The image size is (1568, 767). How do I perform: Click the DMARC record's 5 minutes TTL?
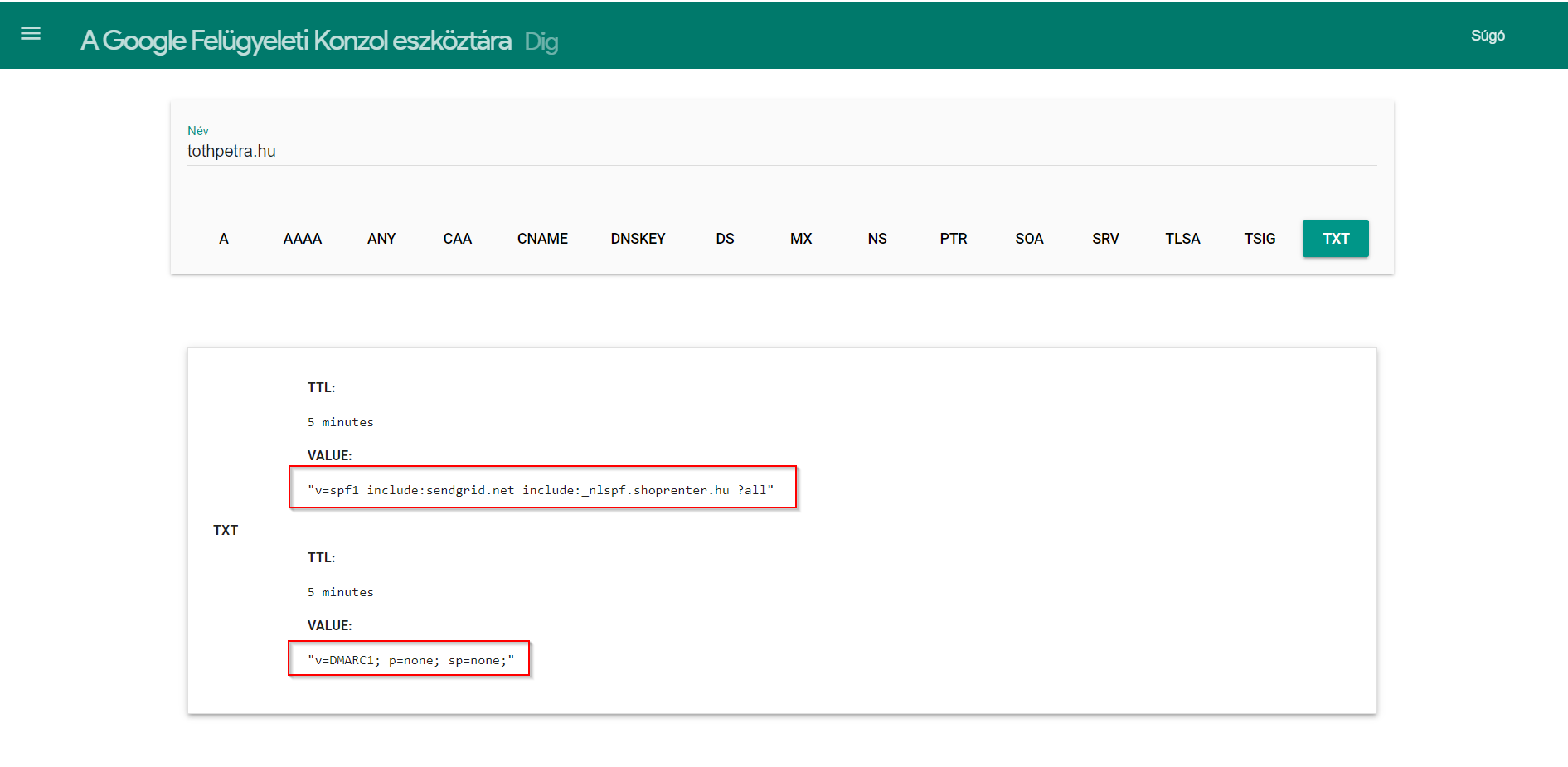(x=341, y=592)
